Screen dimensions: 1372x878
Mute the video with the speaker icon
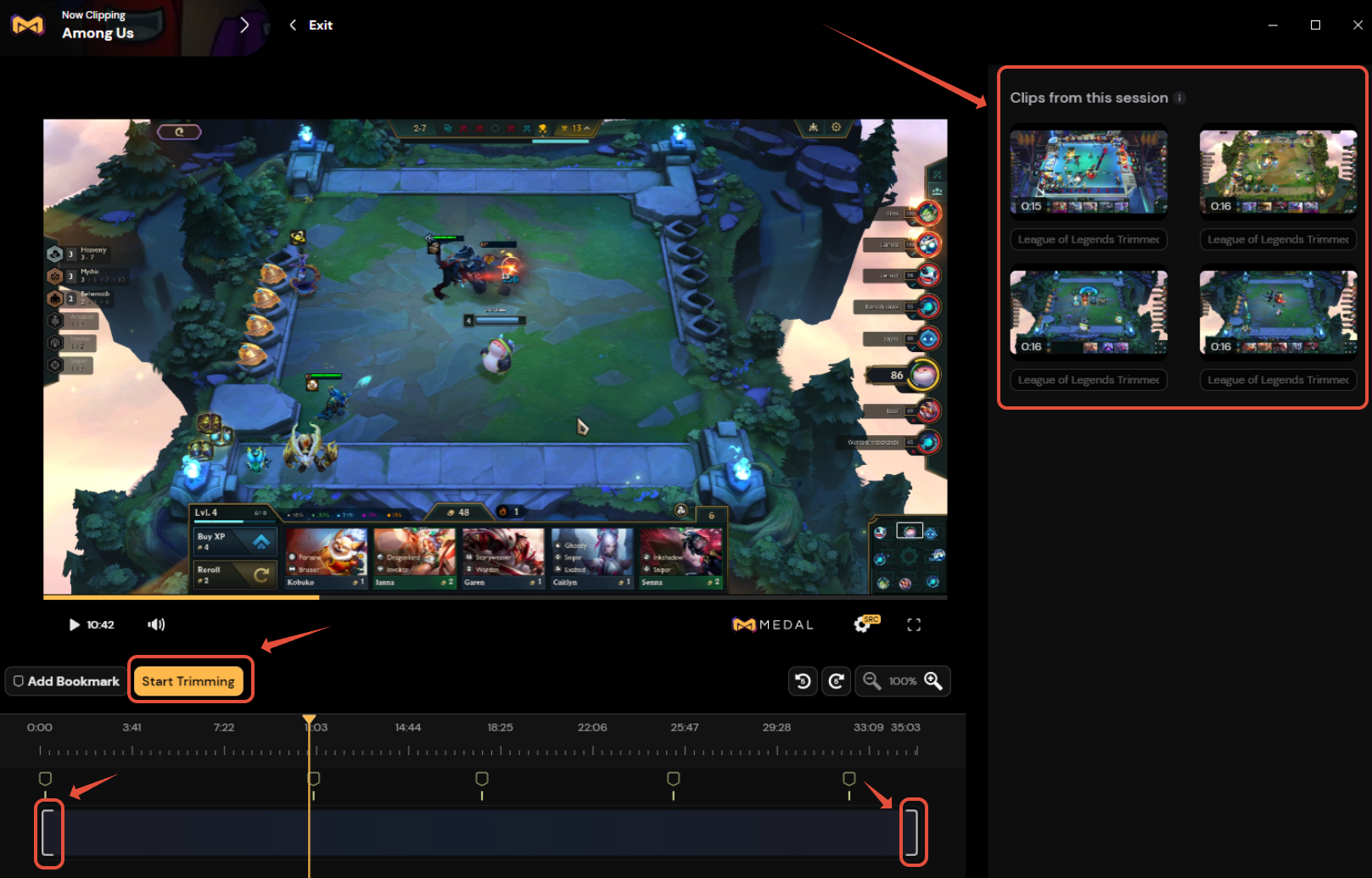coord(156,624)
